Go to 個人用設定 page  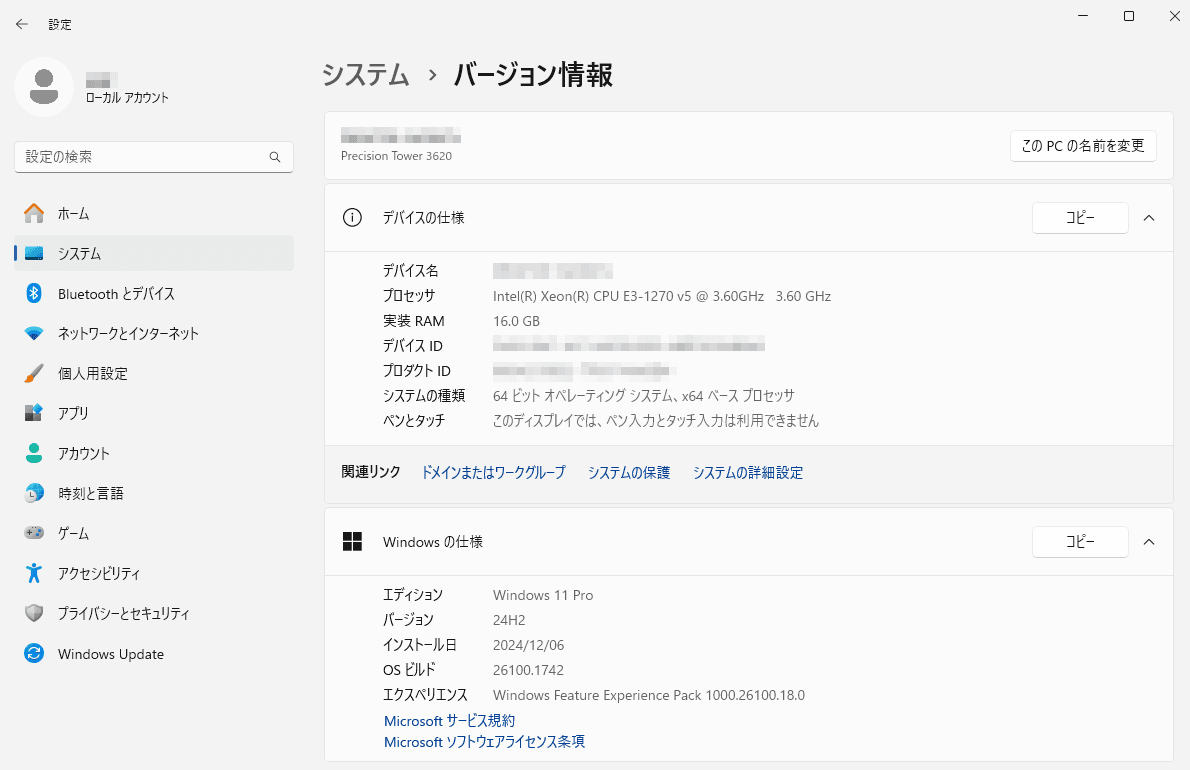[154, 373]
